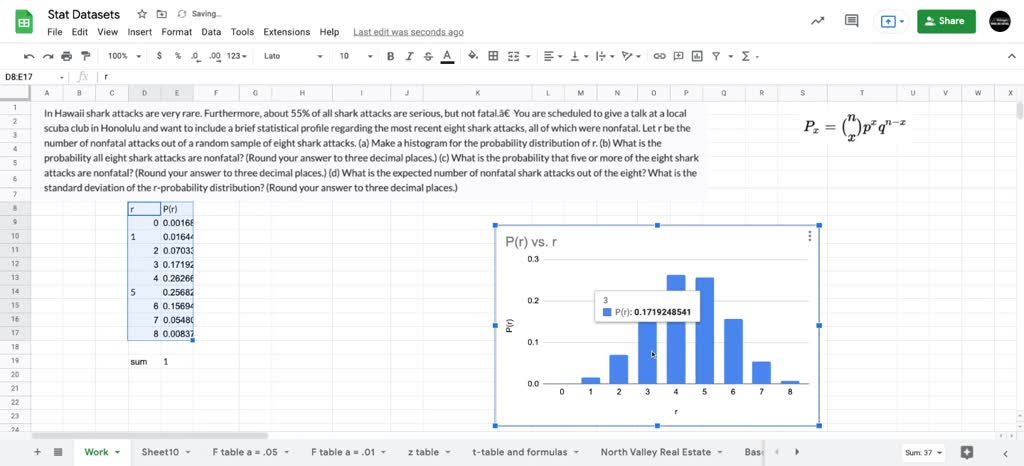Open the text color picker
The width and height of the screenshot is (1024, 466).
(446, 56)
